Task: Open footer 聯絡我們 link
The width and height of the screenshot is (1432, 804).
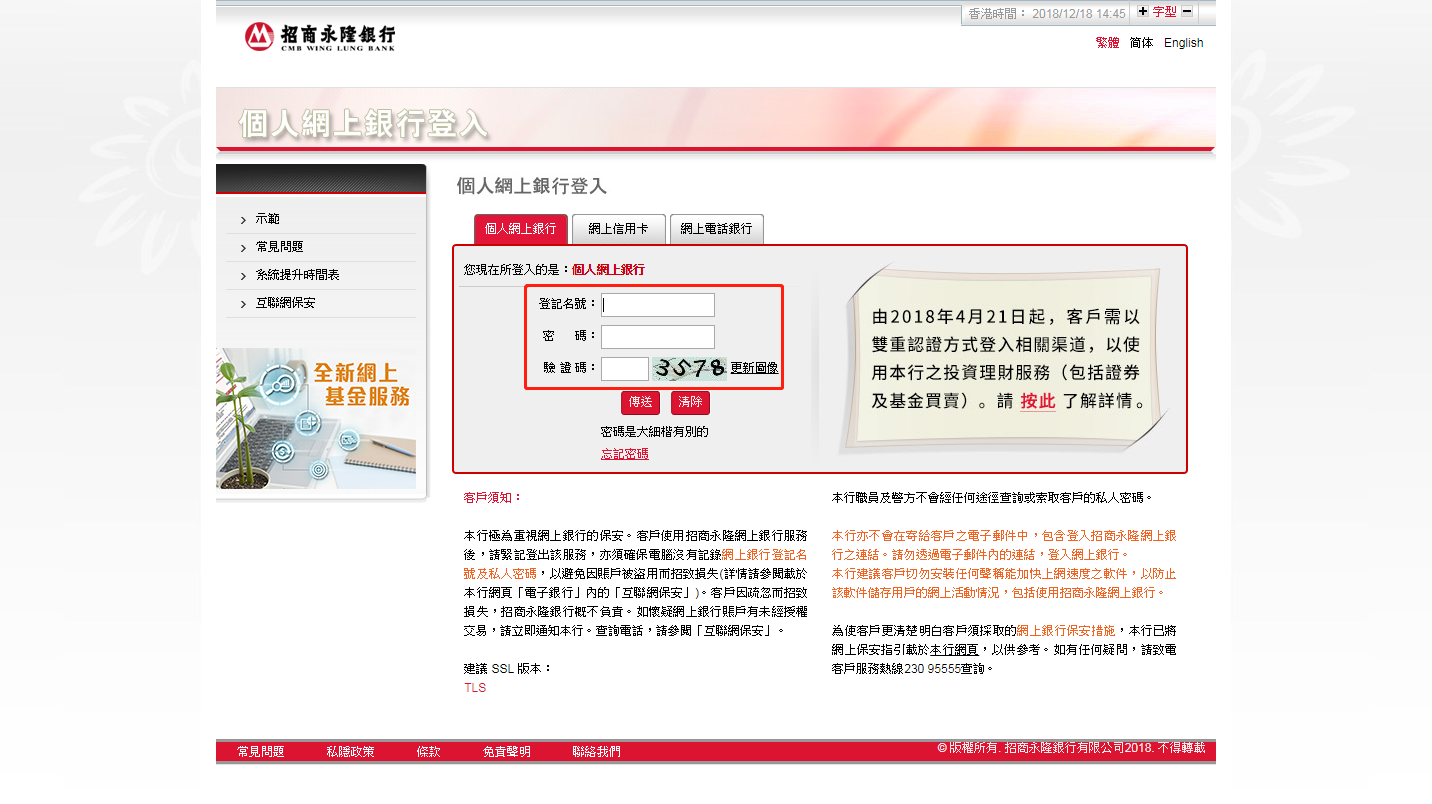Action: click(596, 752)
